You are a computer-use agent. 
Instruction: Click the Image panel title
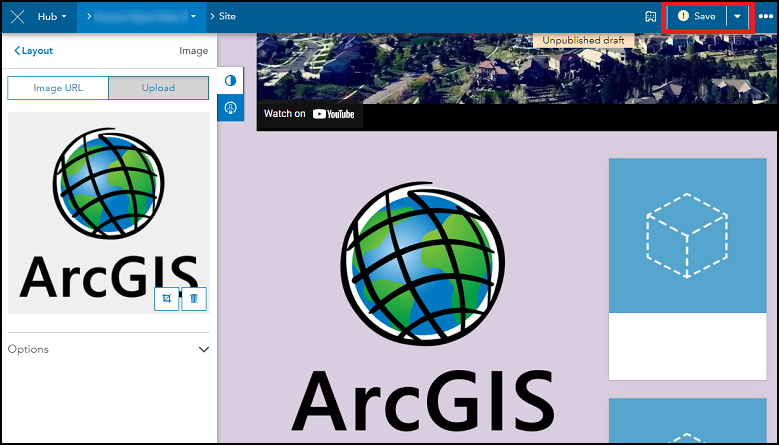(193, 51)
